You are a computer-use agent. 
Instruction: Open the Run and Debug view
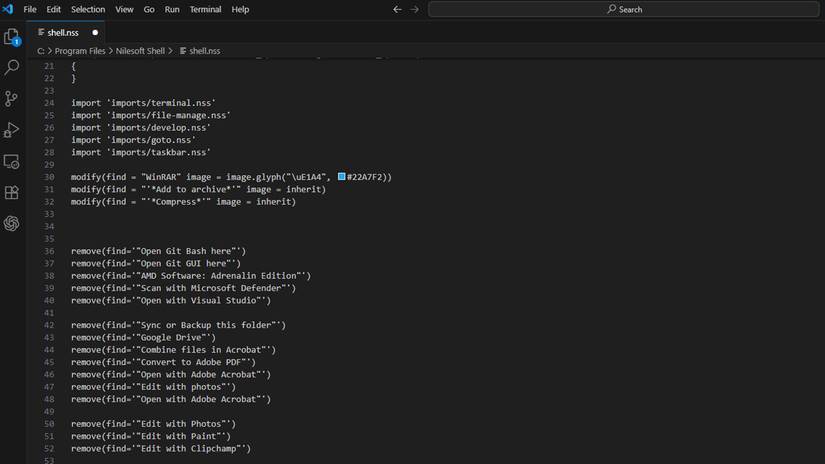[12, 130]
